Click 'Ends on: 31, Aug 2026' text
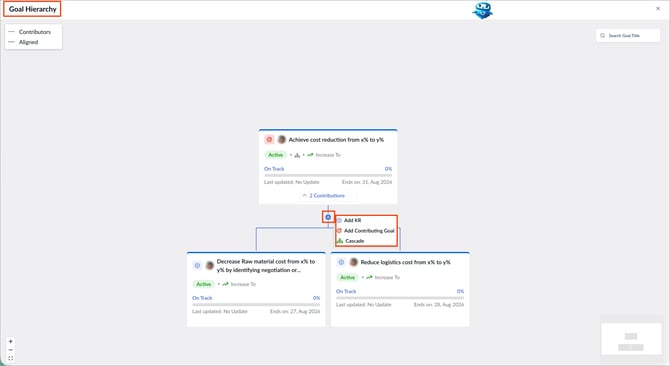This screenshot has height=366, width=670. point(367,182)
